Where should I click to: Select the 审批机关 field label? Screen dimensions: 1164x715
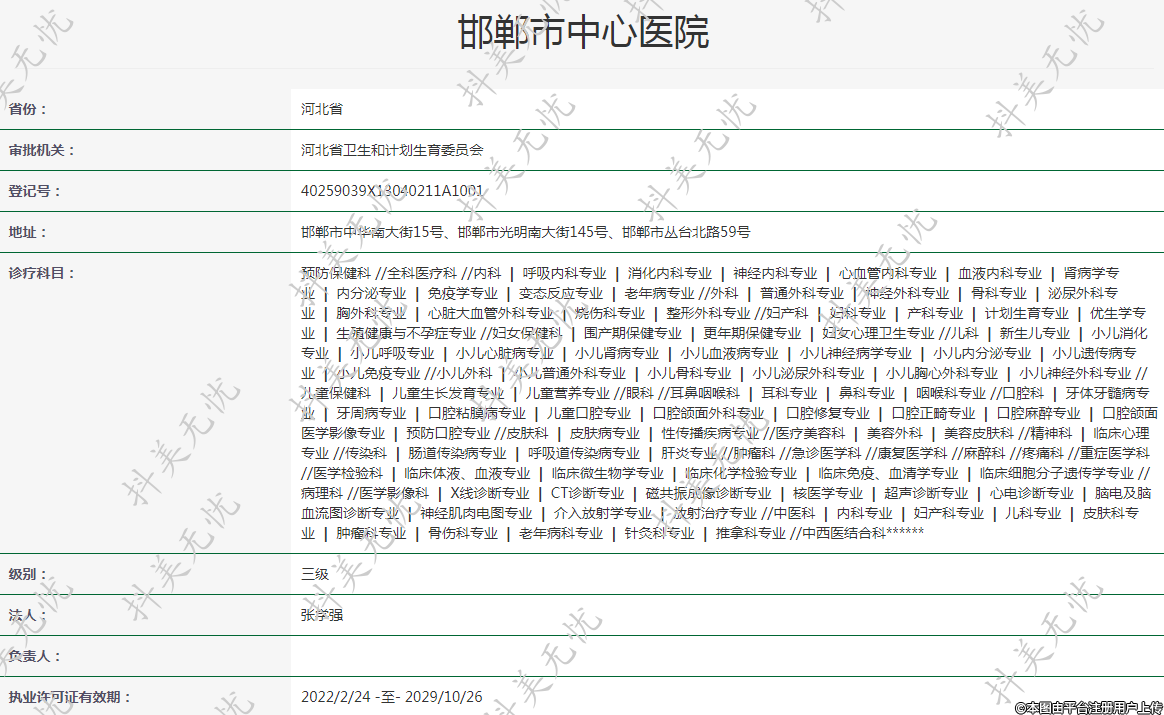coord(42,150)
